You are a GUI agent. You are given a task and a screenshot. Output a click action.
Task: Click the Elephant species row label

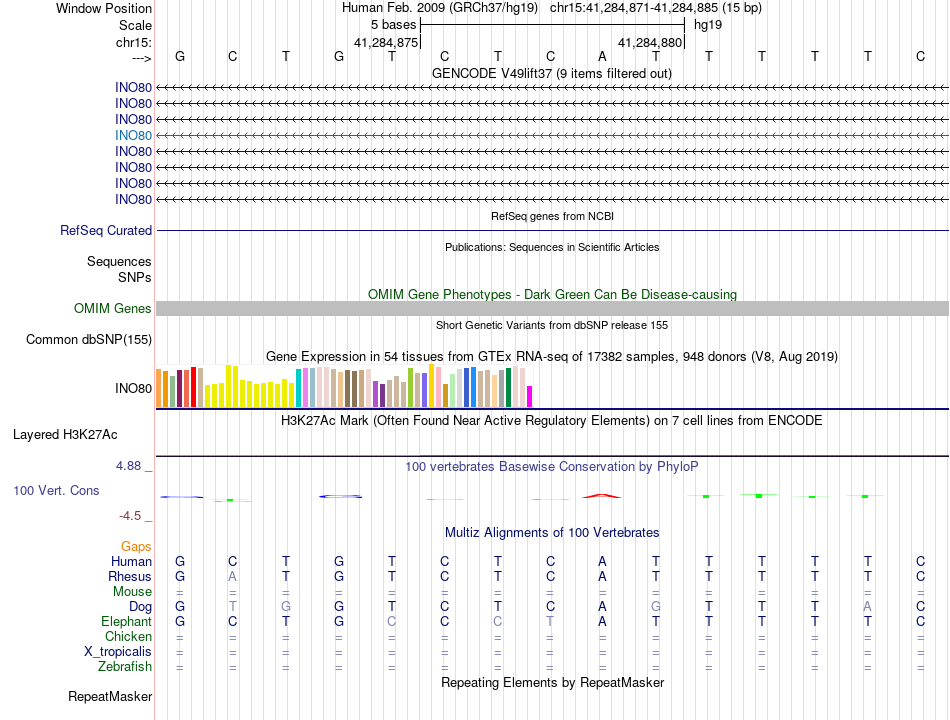pyautogui.click(x=127, y=621)
